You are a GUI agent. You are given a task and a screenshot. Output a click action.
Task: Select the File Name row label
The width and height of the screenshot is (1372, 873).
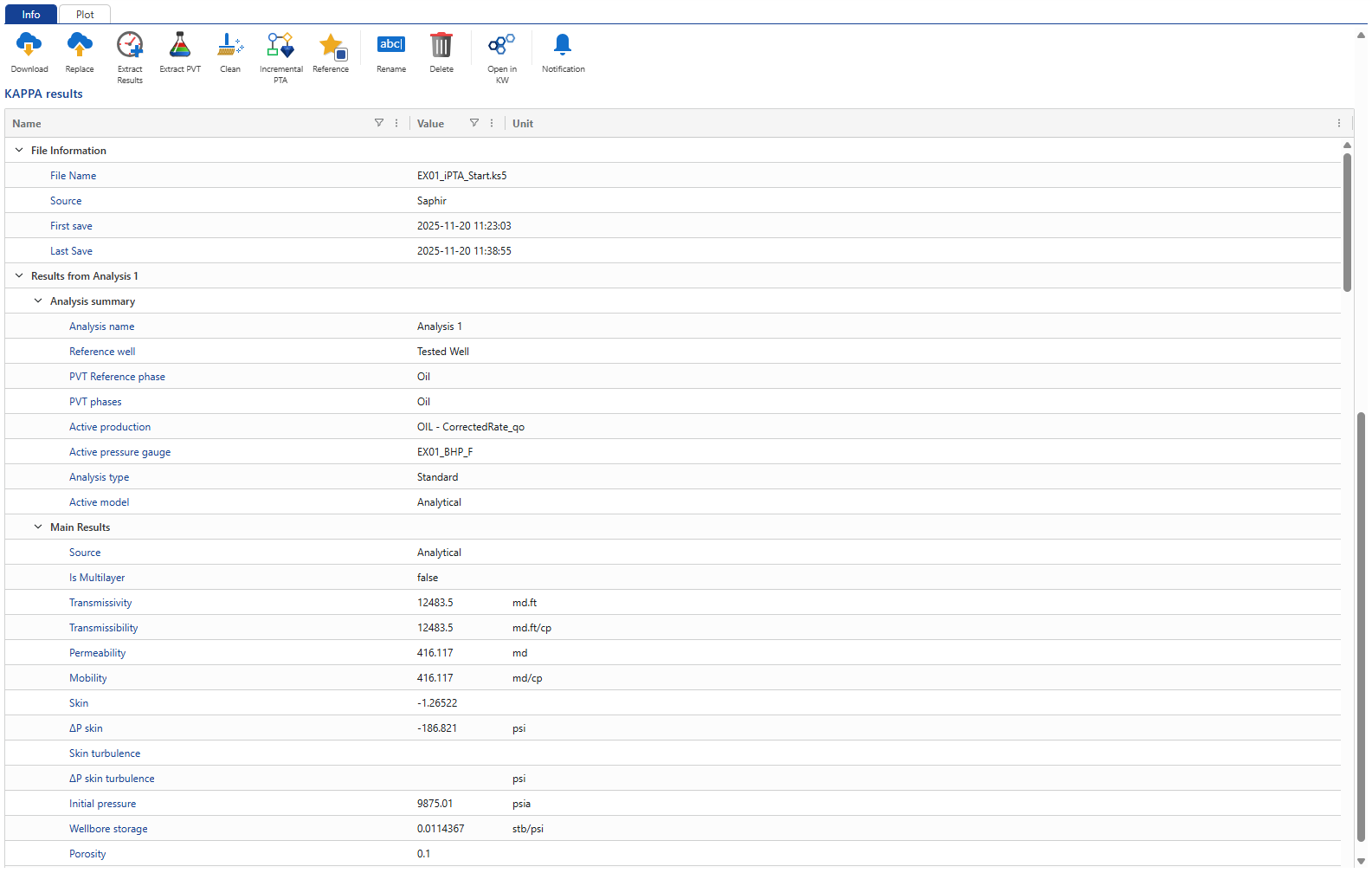[x=73, y=176]
